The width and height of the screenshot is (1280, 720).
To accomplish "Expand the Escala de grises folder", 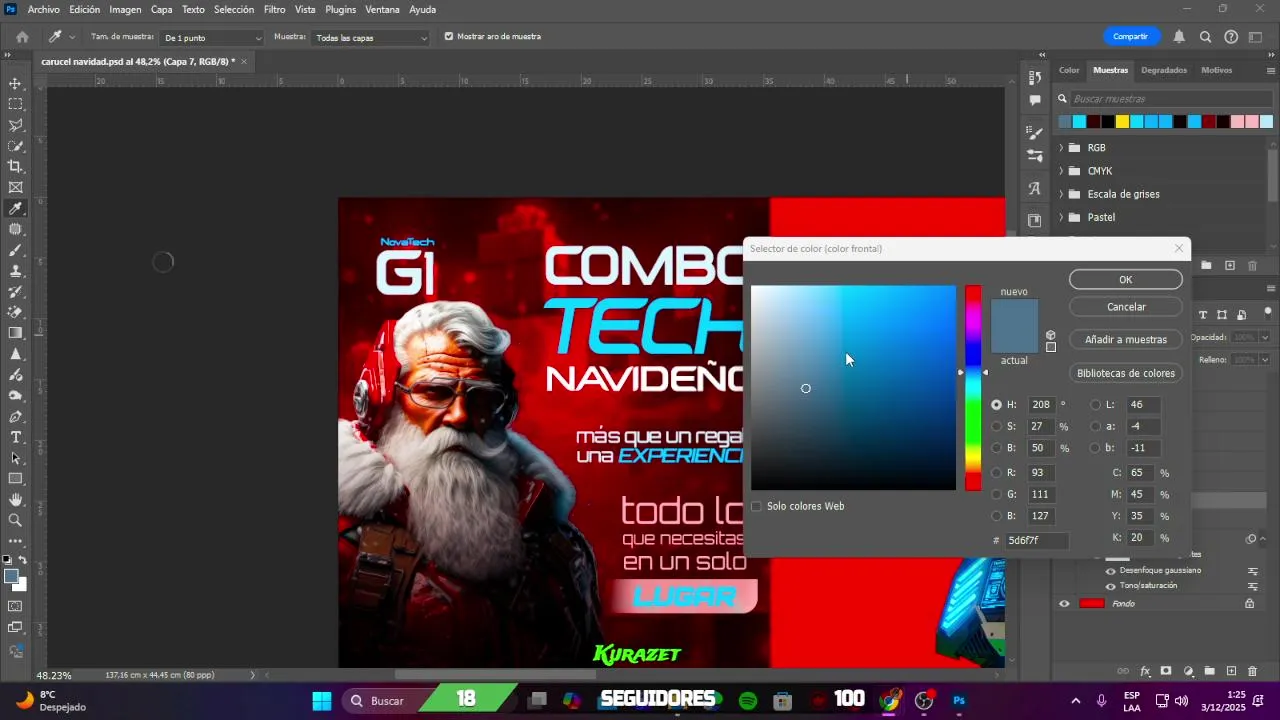I will click(1061, 194).
